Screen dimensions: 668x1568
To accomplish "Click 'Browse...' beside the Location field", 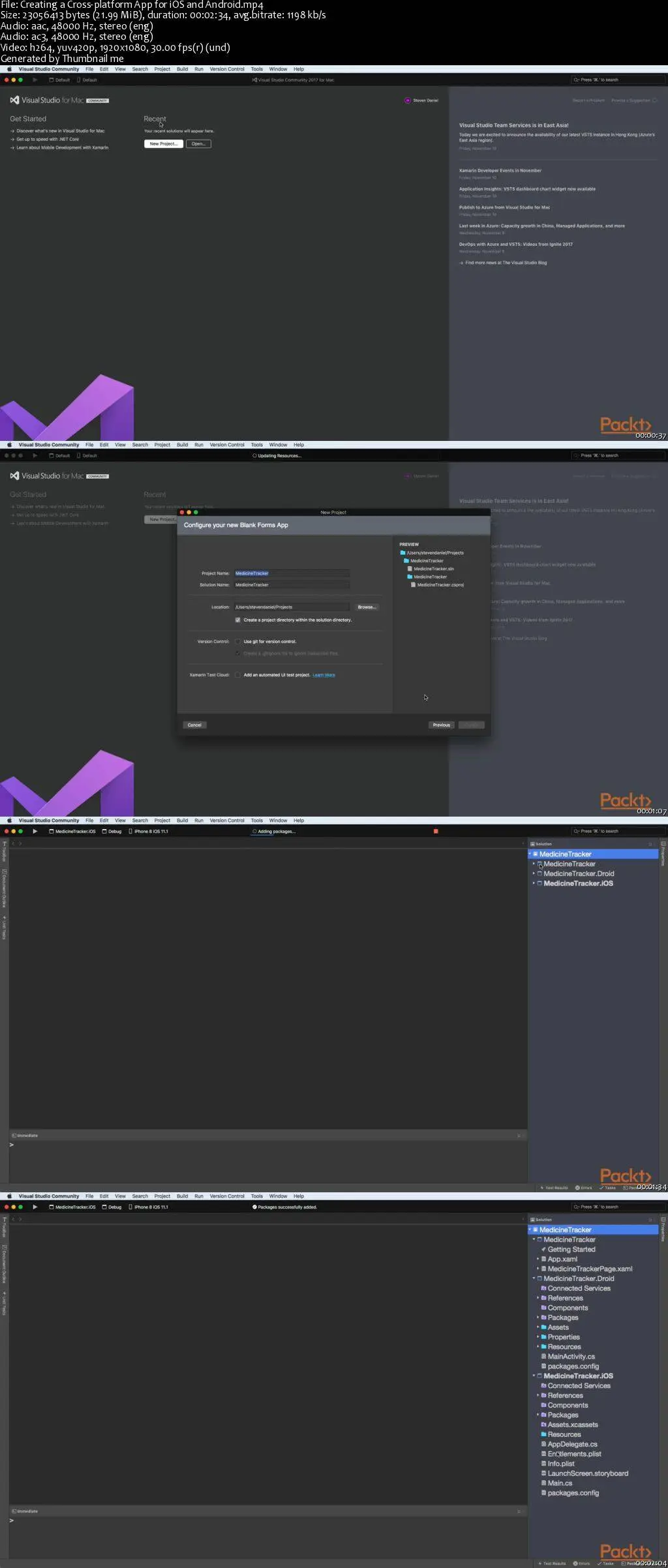I will tap(367, 607).
